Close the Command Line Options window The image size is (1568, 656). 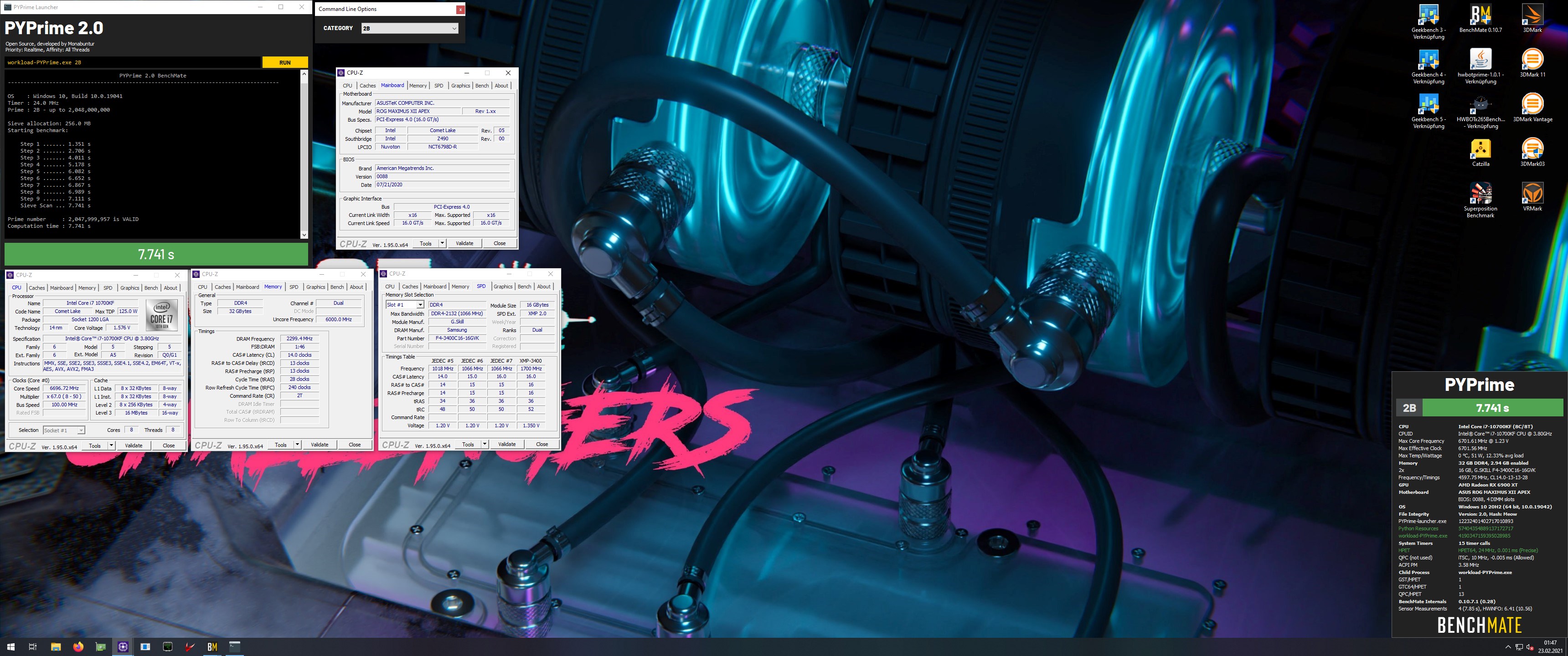tap(460, 9)
